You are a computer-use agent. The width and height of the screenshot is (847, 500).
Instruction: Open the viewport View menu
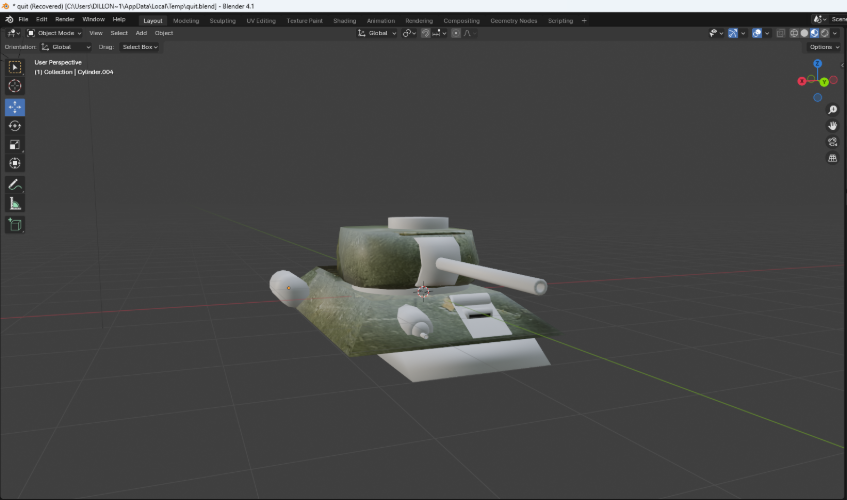[x=96, y=33]
